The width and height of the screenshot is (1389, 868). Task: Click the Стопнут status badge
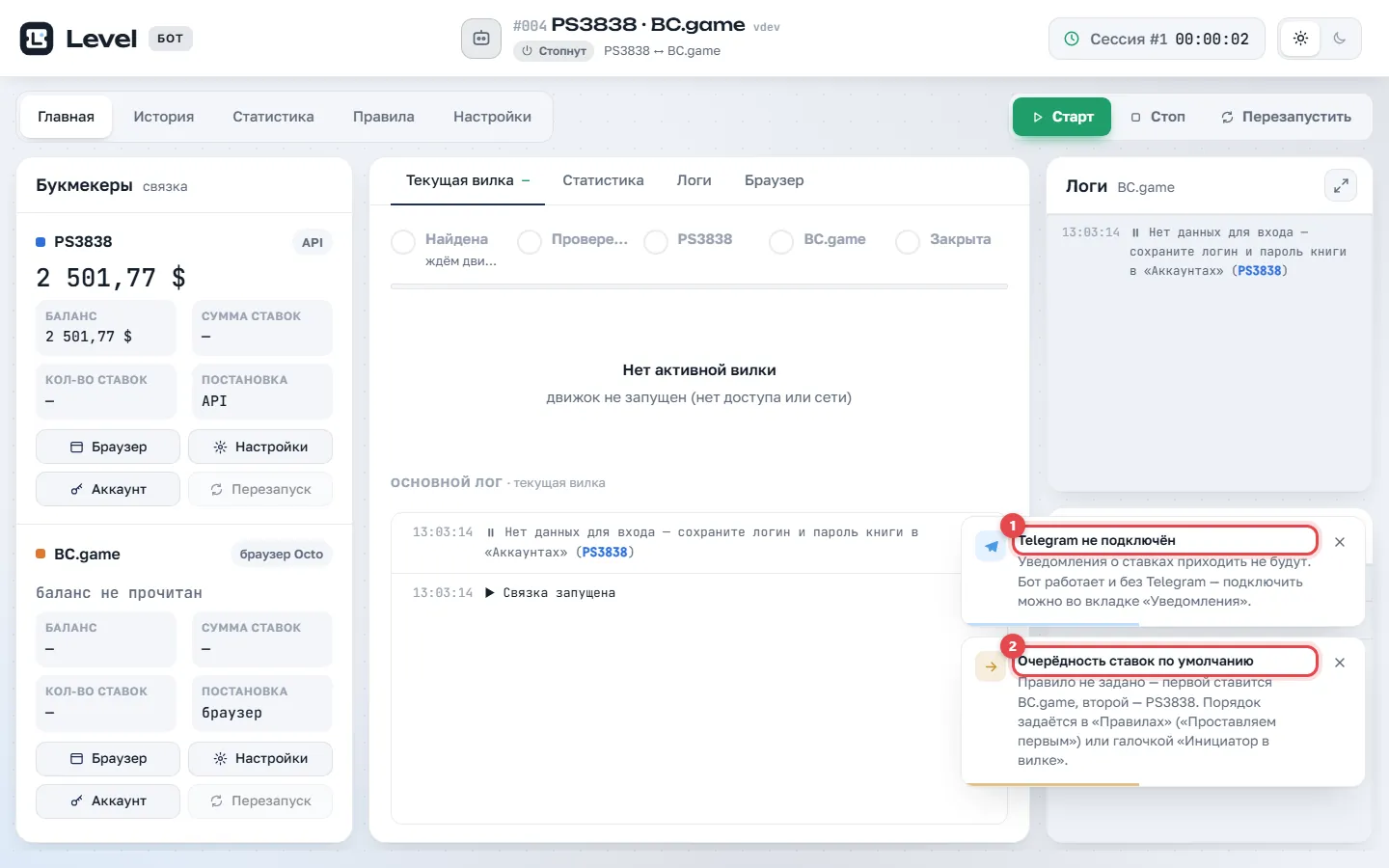(554, 51)
